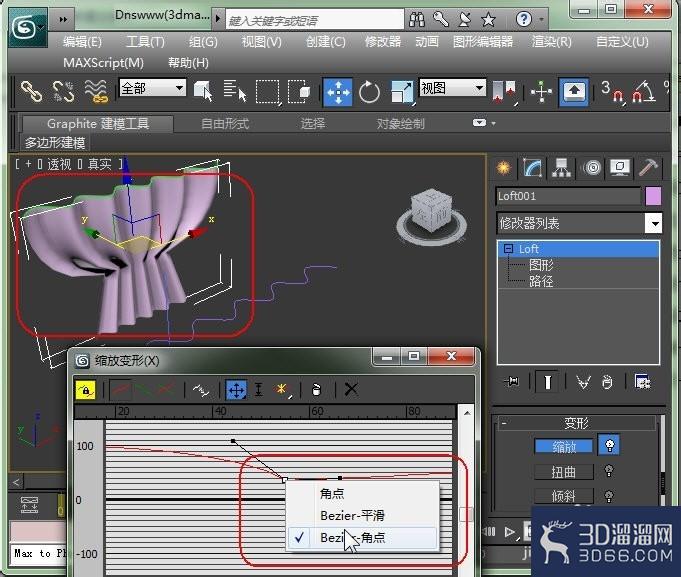This screenshot has height=577, width=681.
Task: Open the modifier list dropdown
Action: coord(654,223)
